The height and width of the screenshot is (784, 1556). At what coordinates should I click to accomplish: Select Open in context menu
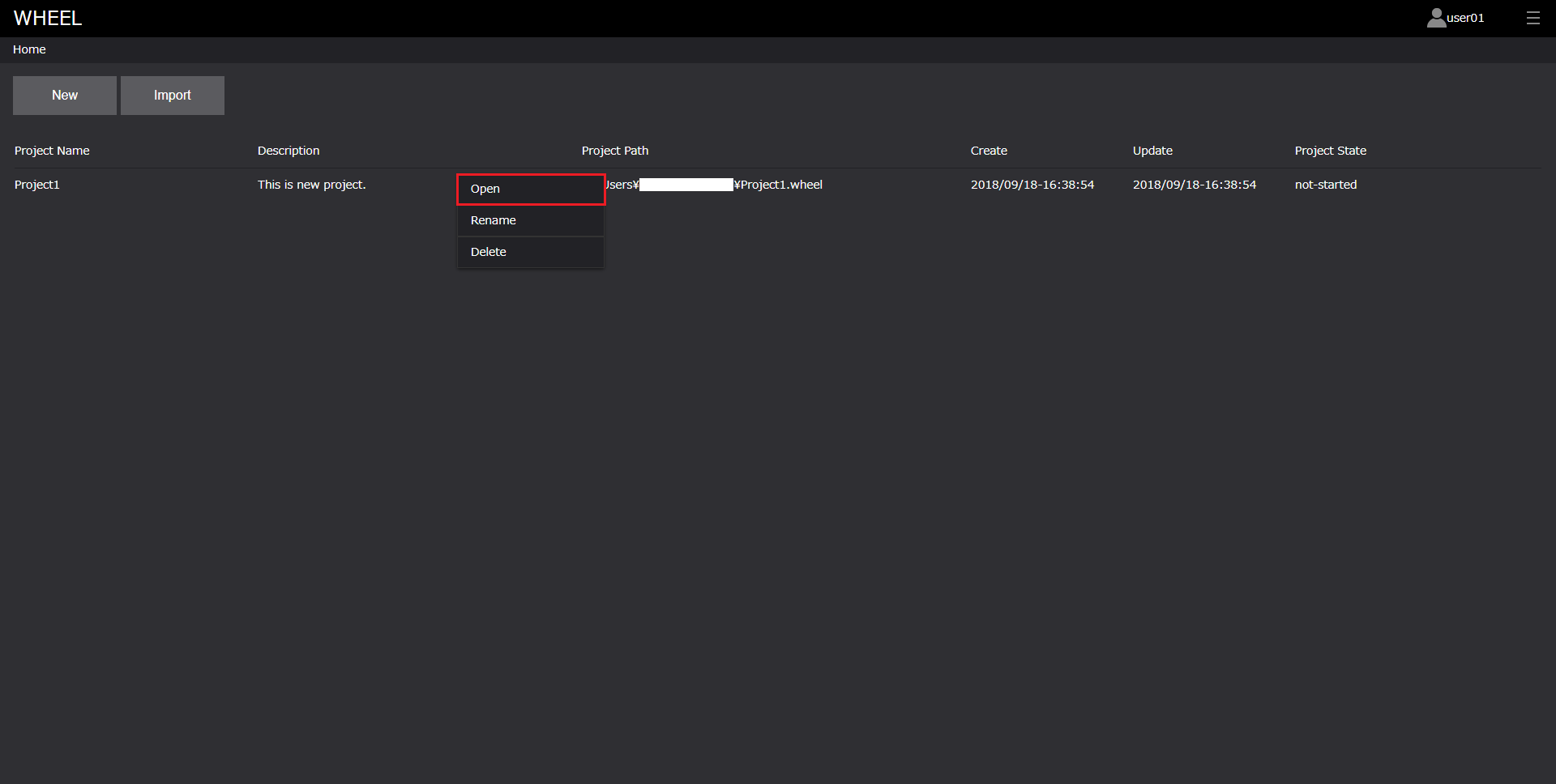click(x=530, y=189)
